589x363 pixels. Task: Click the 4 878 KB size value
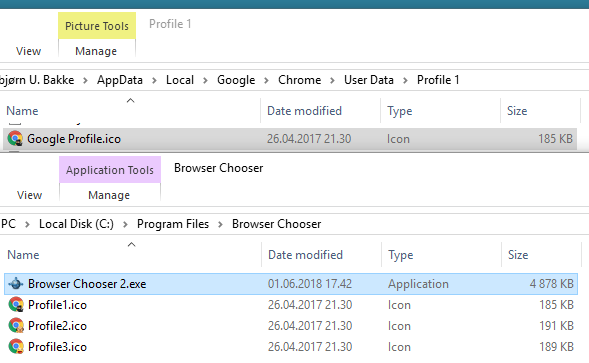(551, 284)
